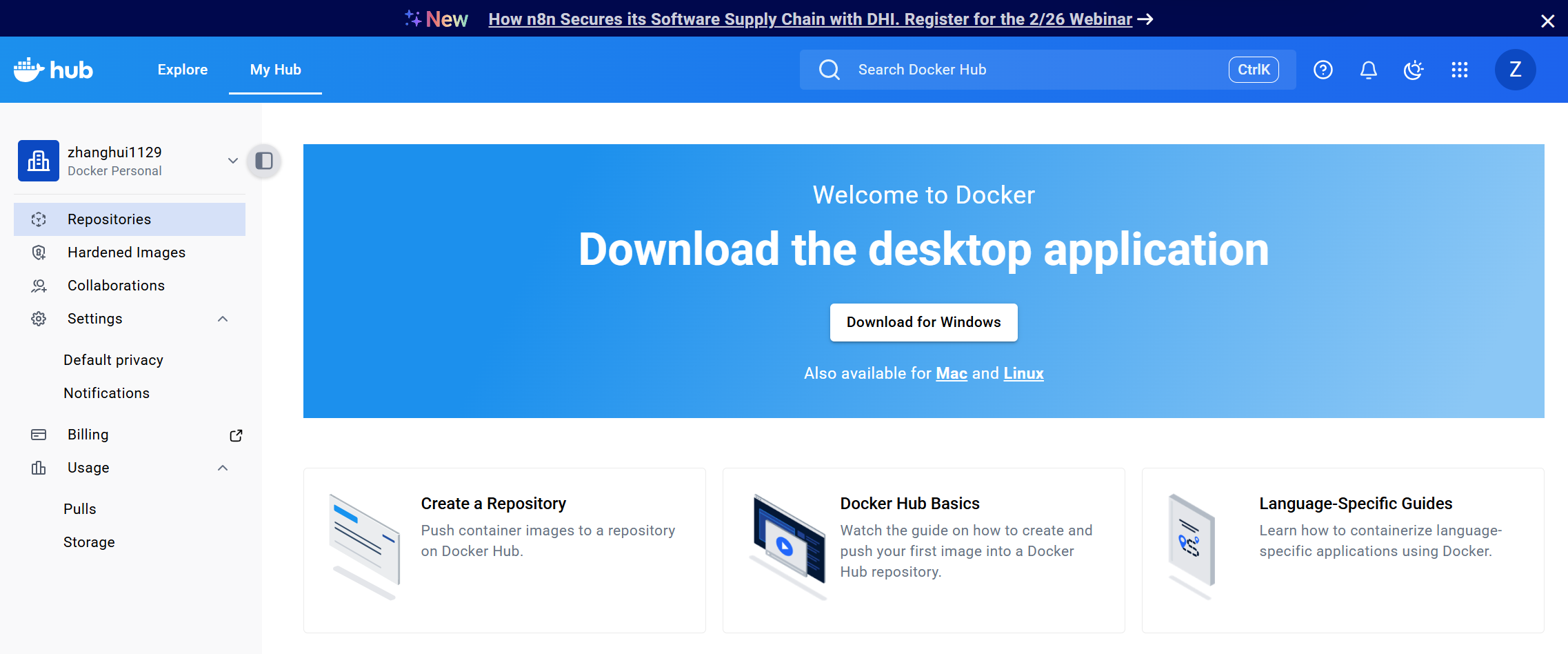
Task: Click the Docker Hub Basics illustration
Action: [x=787, y=547]
